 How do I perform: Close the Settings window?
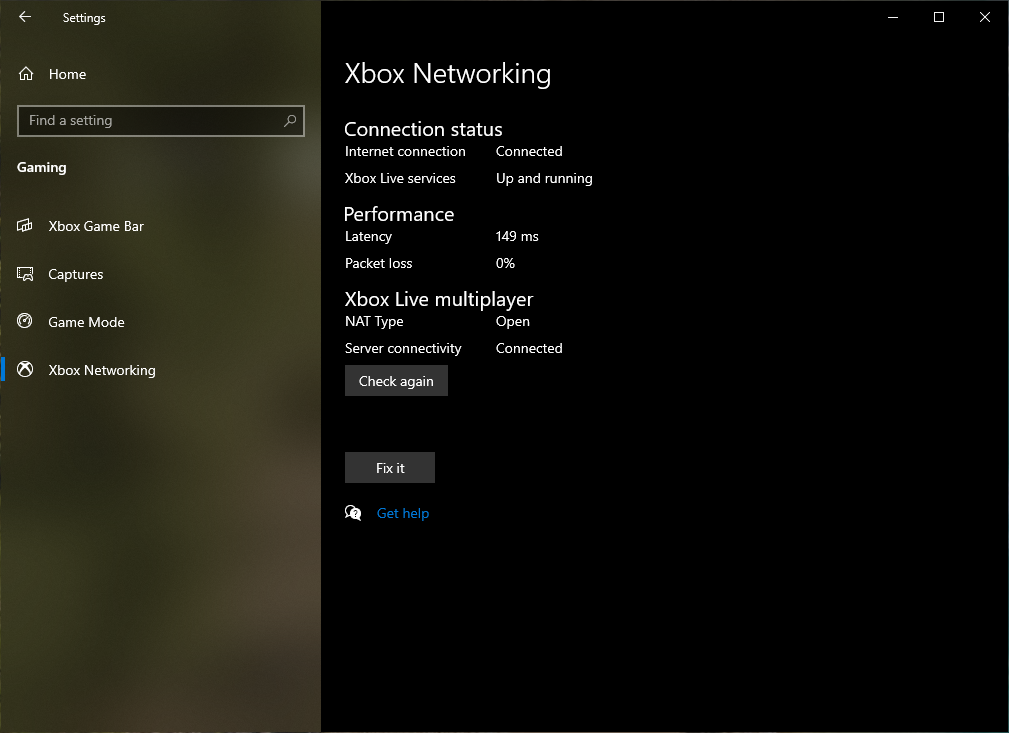pyautogui.click(x=985, y=17)
